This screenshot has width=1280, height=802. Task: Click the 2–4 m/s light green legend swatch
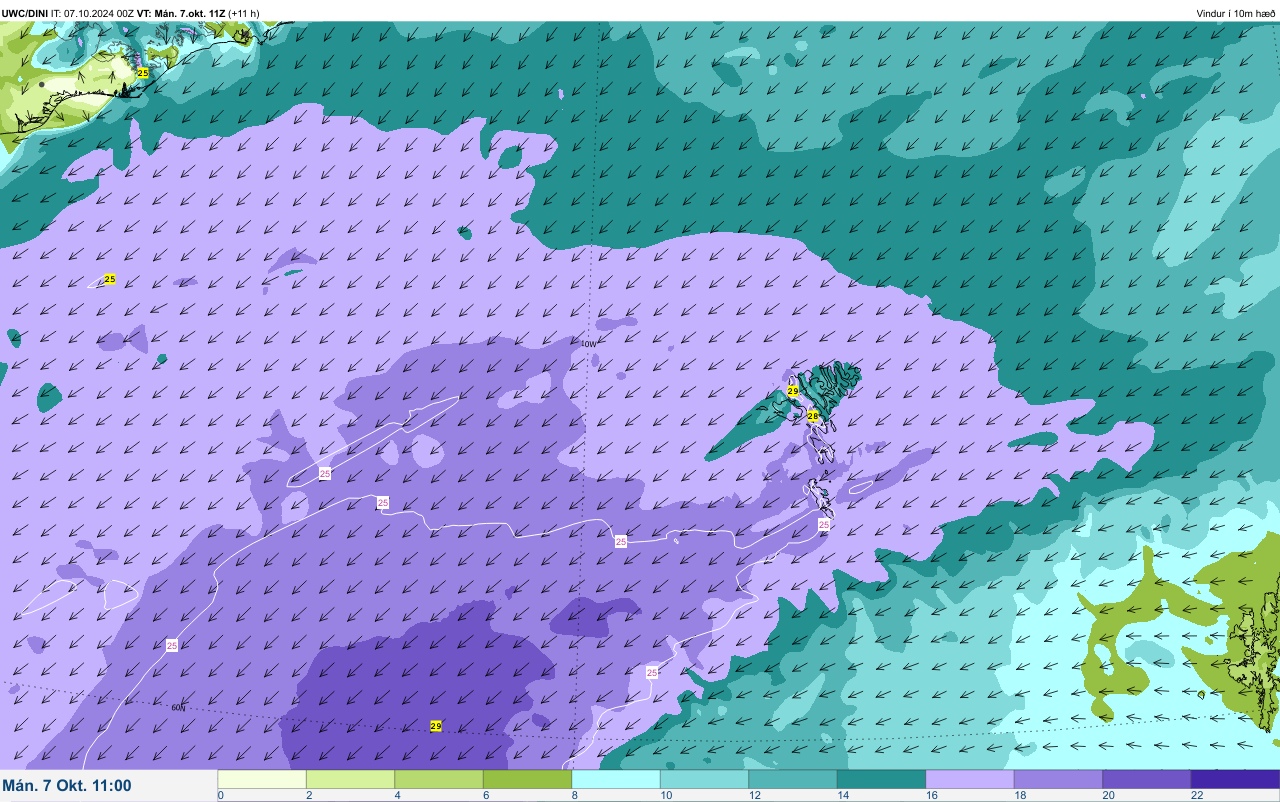(x=350, y=779)
